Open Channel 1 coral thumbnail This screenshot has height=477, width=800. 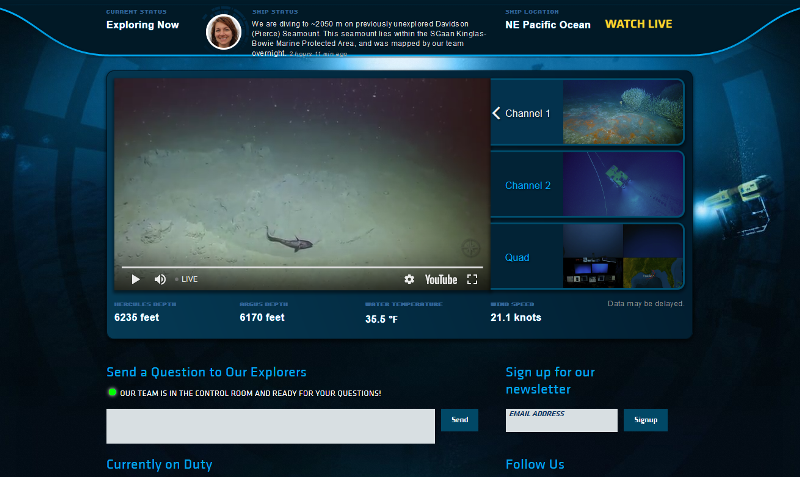623,113
